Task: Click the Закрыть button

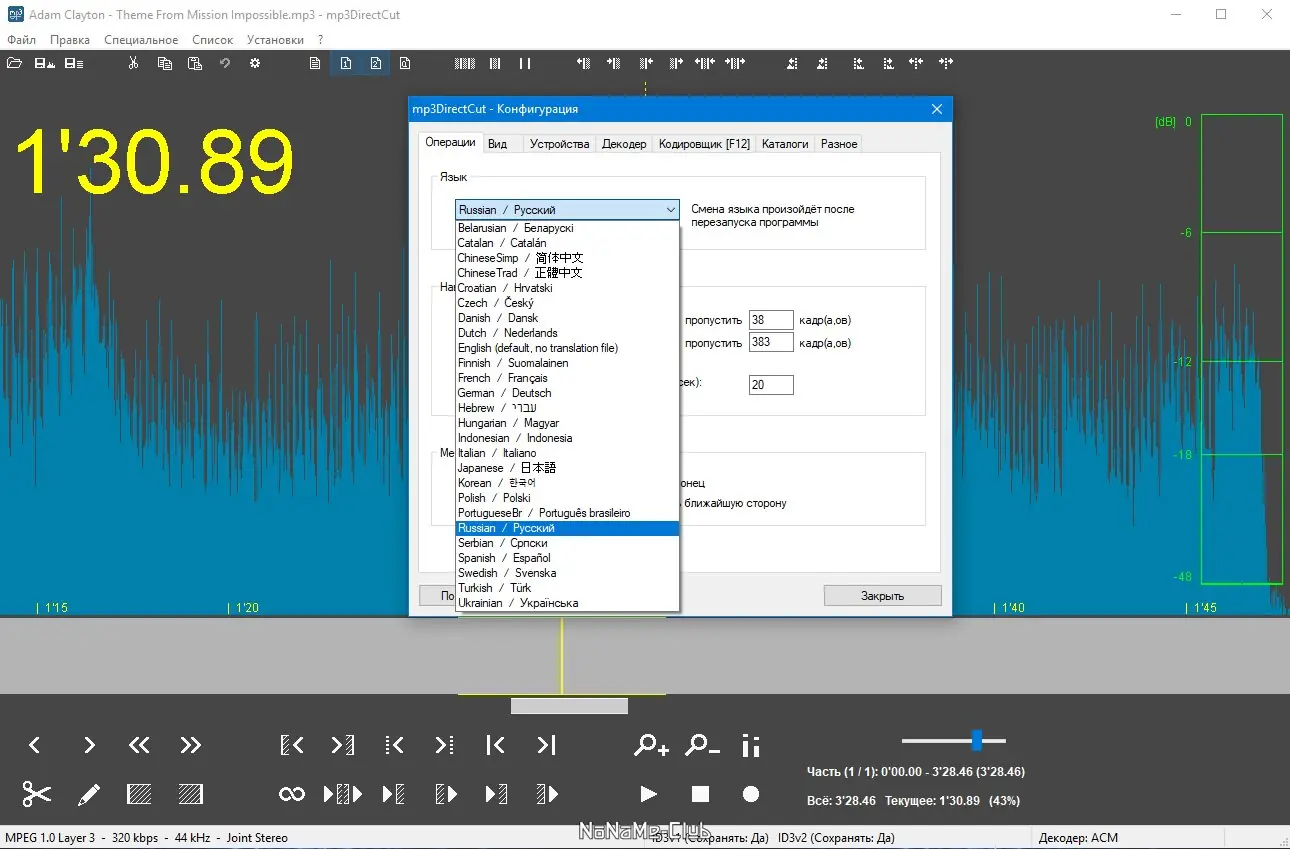Action: tap(882, 596)
